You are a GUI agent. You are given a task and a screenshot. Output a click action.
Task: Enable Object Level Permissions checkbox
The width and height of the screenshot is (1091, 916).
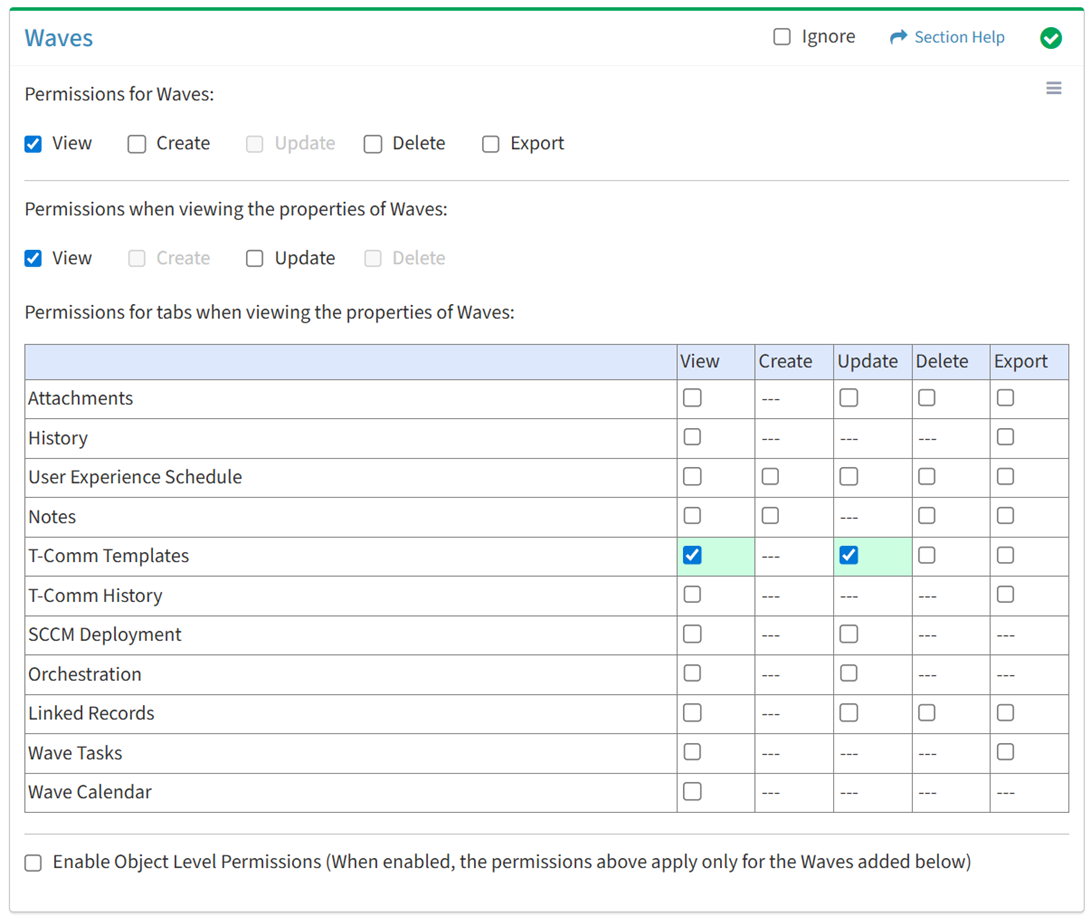click(x=33, y=863)
